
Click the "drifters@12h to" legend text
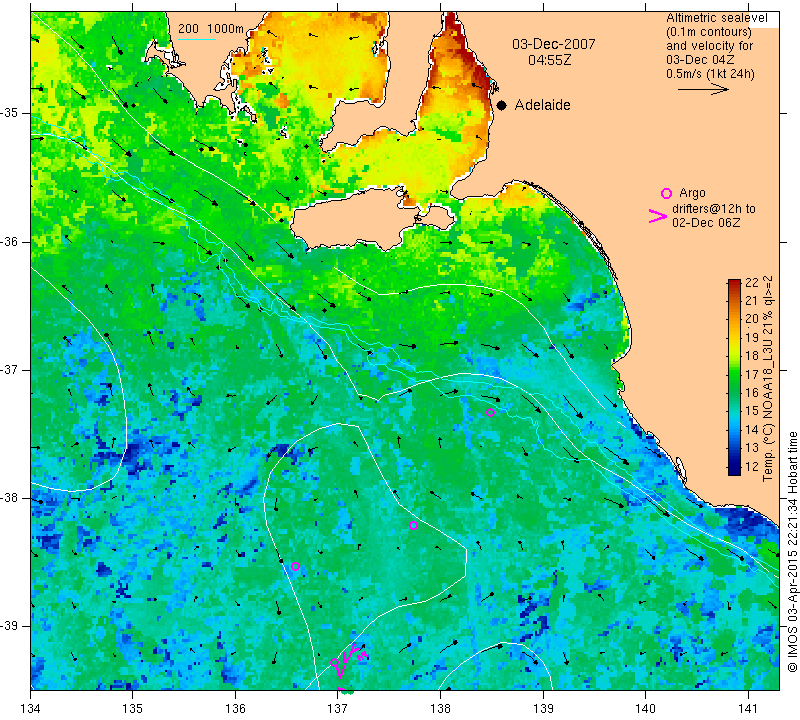[714, 209]
